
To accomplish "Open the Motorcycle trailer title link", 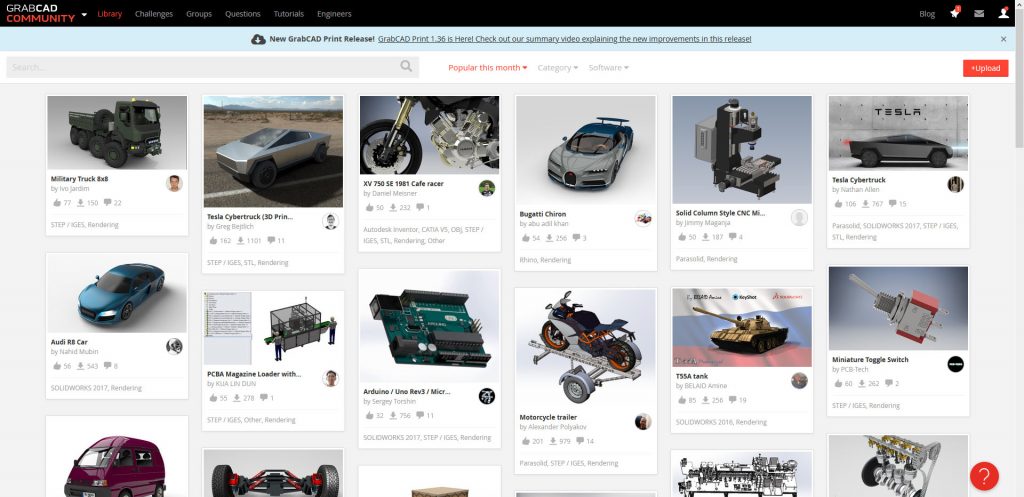I will (548, 417).
